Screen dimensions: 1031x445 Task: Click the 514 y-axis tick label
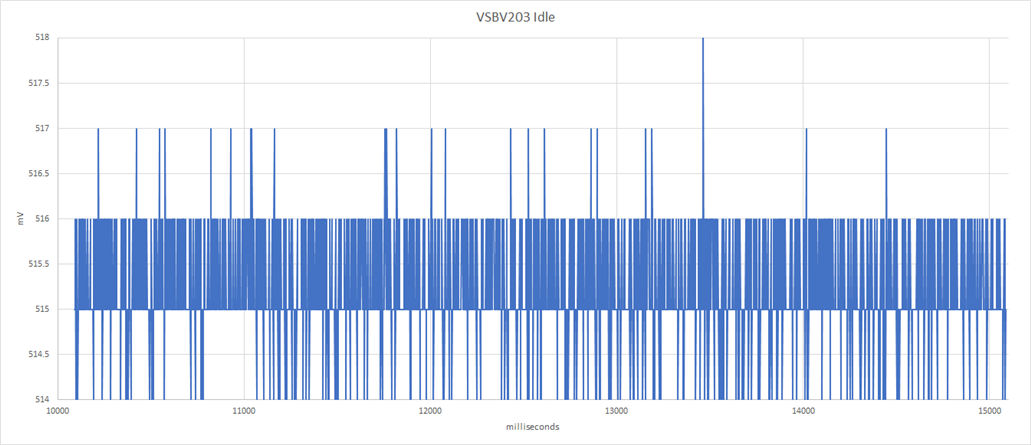tap(44, 399)
